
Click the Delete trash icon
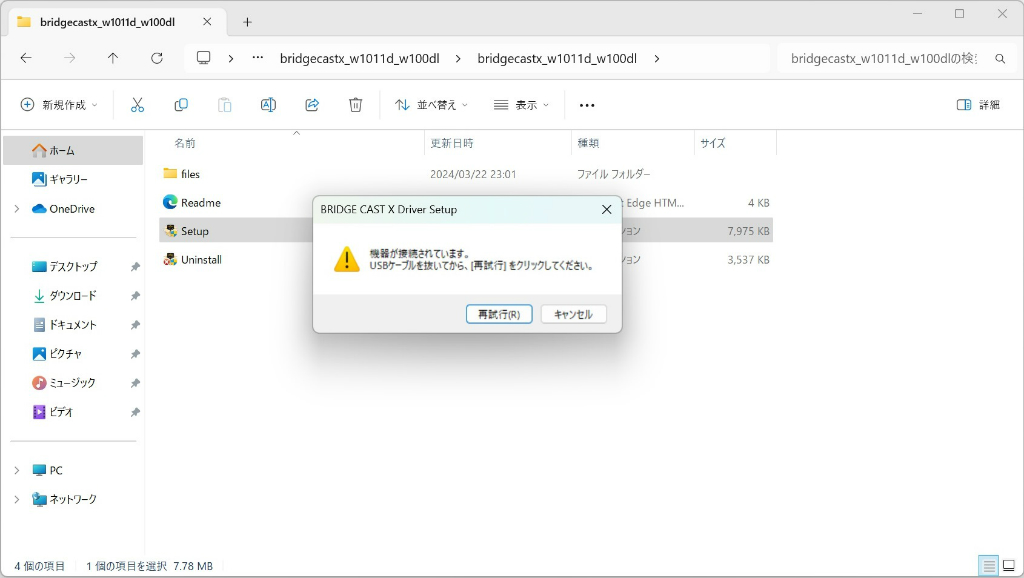(x=355, y=105)
